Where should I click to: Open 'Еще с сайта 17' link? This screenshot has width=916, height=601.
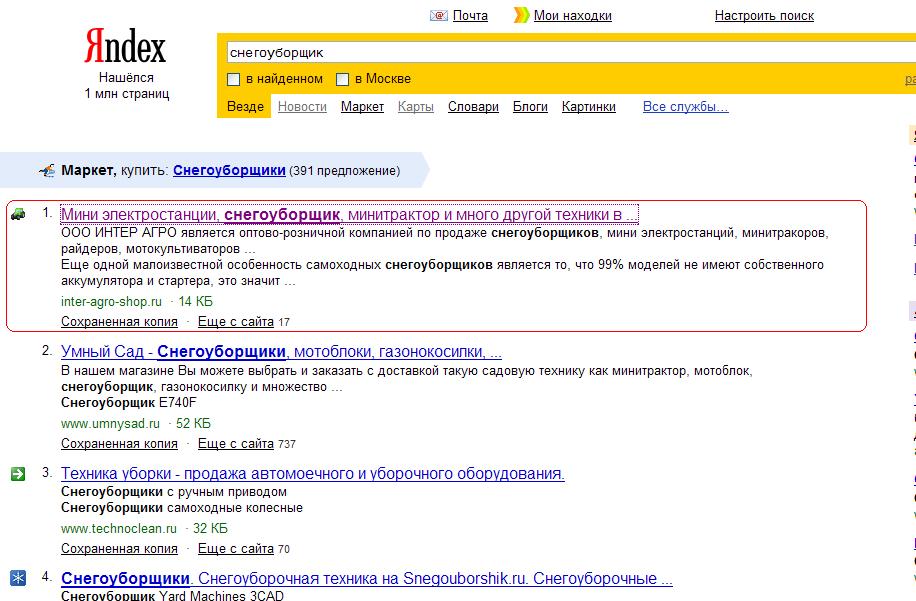[x=244, y=321]
